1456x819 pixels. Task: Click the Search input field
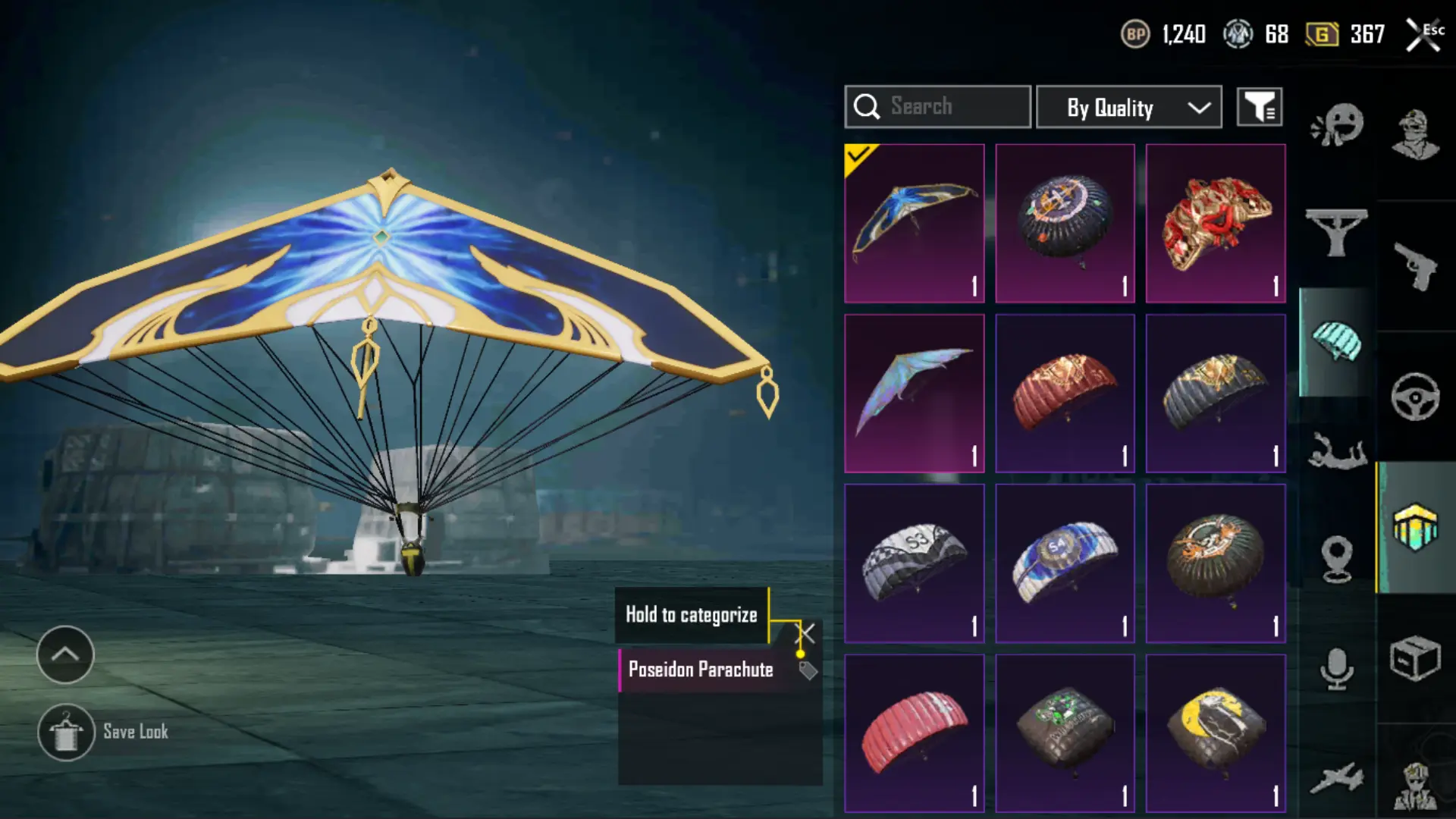(x=937, y=107)
